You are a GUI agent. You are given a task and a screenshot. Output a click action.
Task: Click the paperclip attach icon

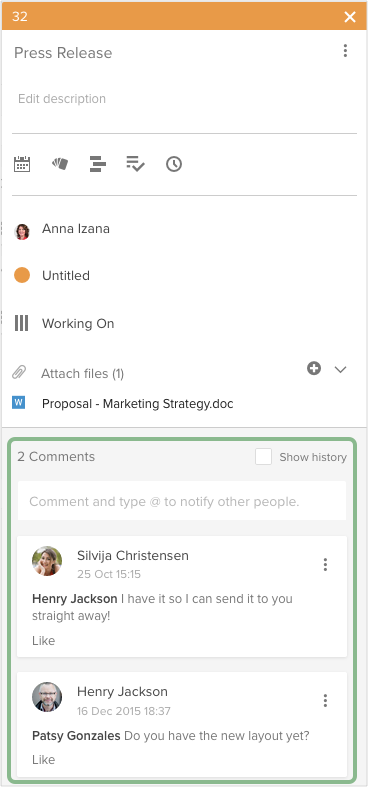point(19,373)
